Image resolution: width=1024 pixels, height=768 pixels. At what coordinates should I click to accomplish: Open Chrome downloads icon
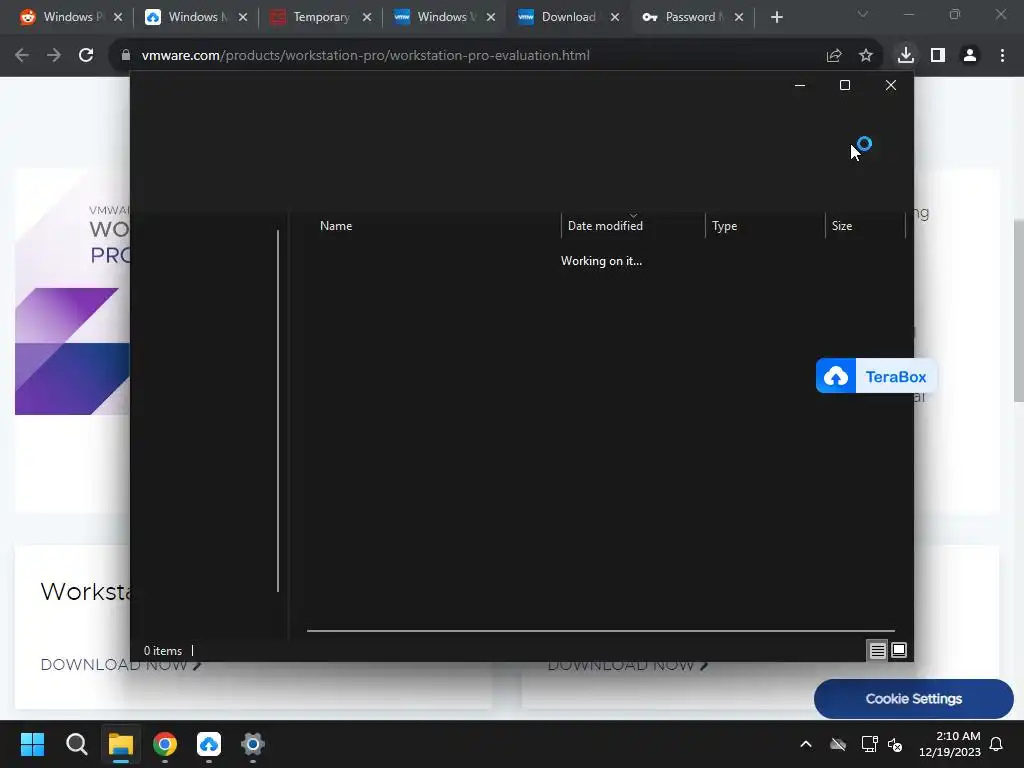[x=906, y=56]
